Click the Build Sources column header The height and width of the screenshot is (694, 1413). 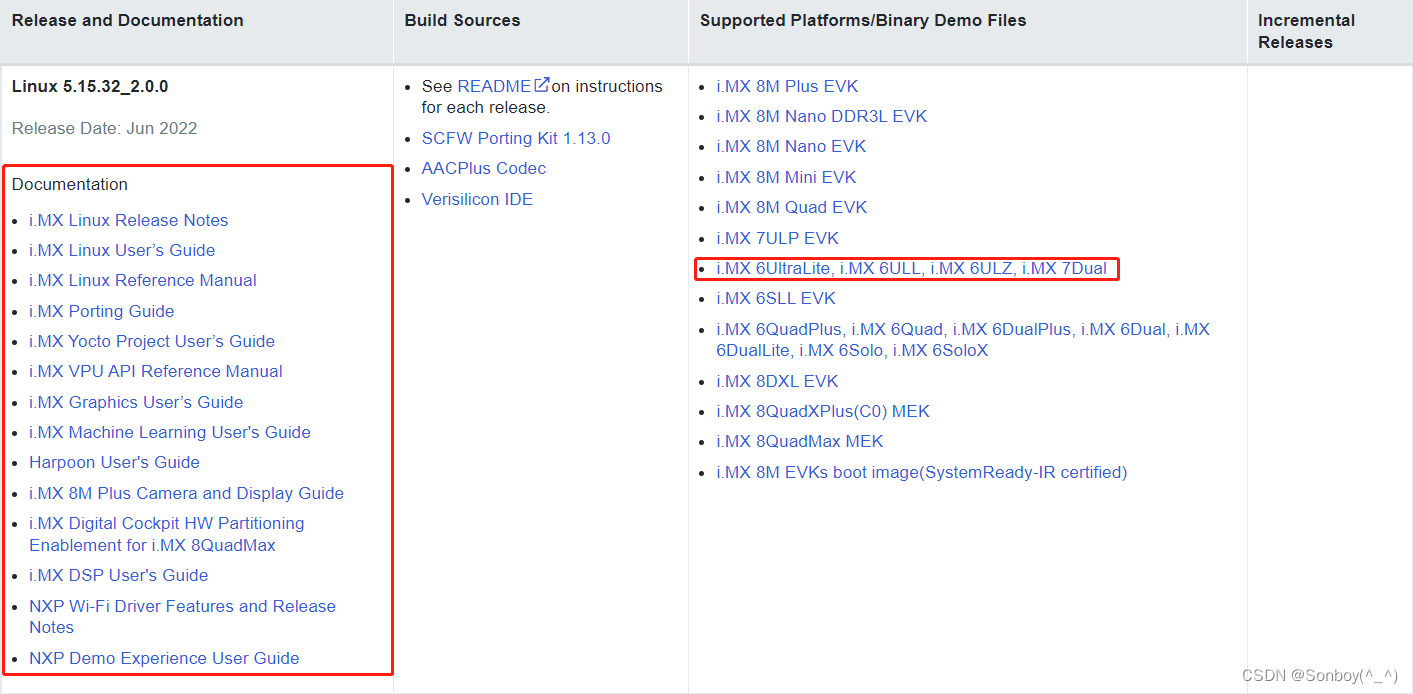coord(463,20)
